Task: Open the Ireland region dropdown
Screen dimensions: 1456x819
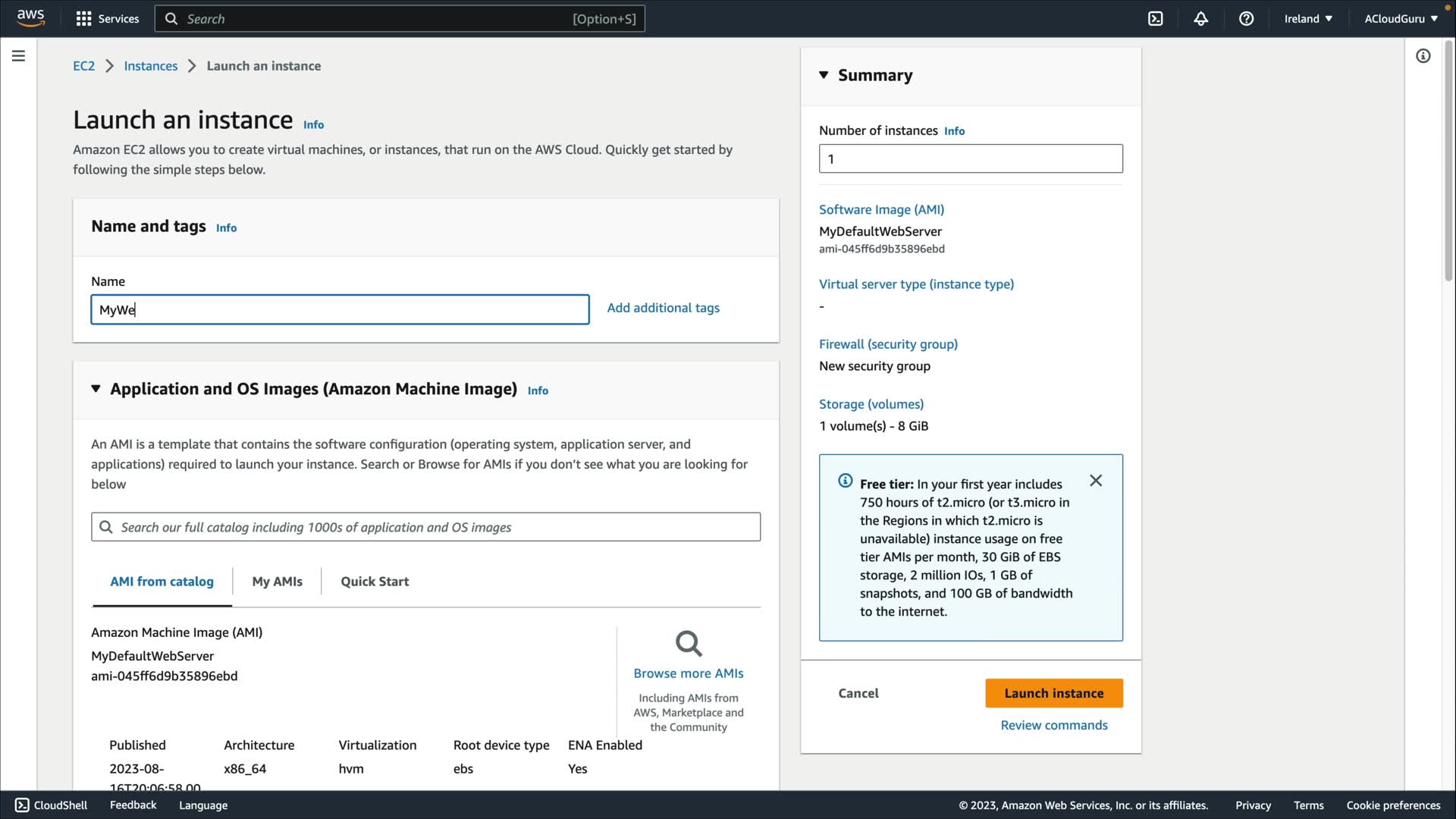Action: 1307,19
